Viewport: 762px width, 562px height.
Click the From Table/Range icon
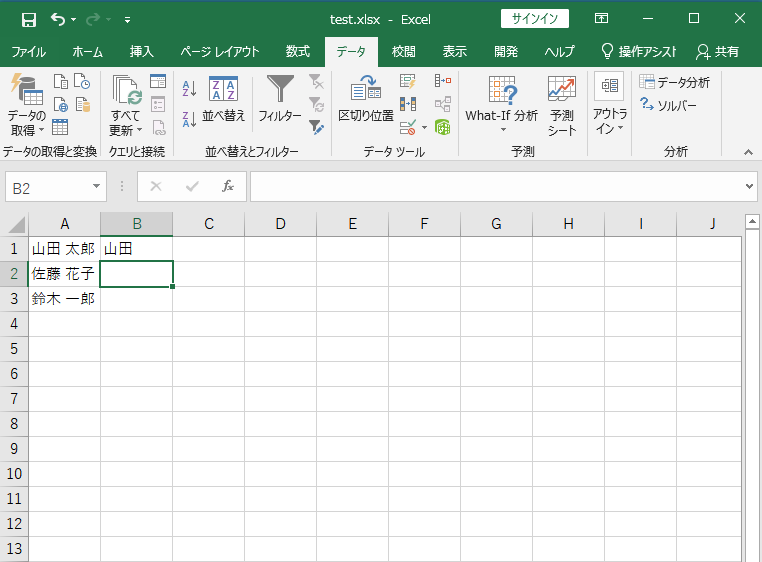click(x=60, y=127)
